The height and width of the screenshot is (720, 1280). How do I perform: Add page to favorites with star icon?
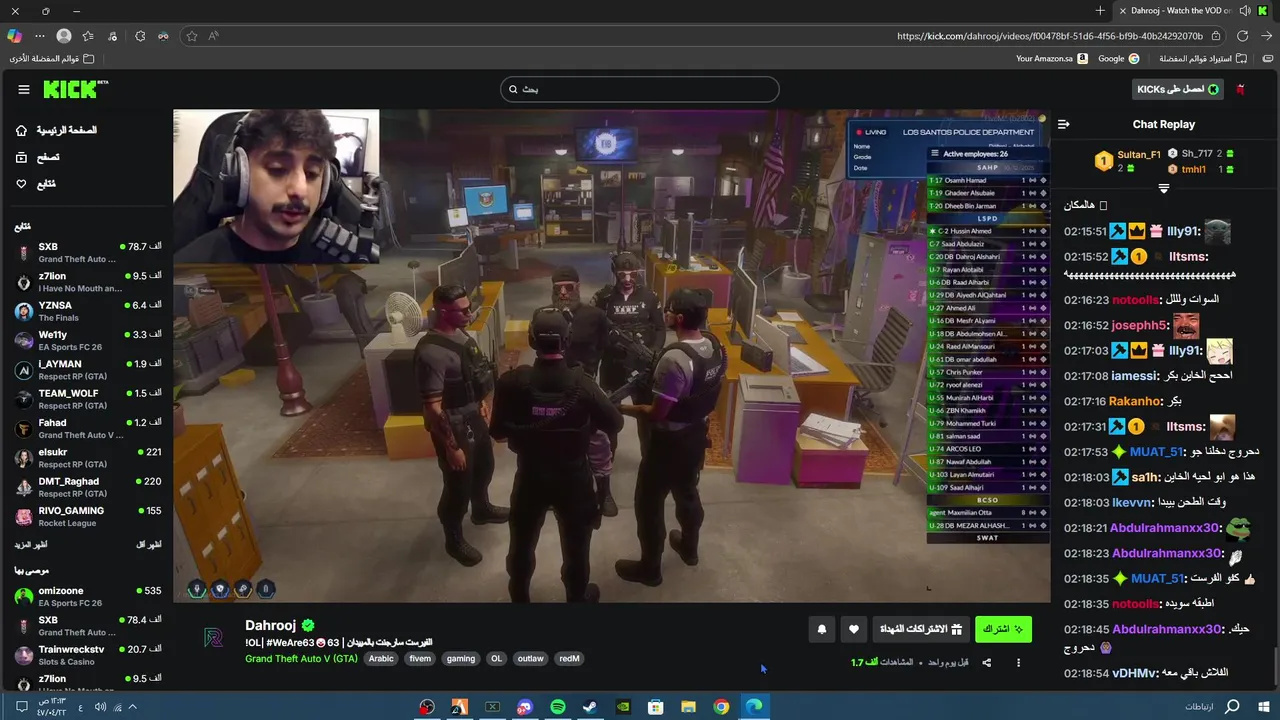click(x=192, y=36)
